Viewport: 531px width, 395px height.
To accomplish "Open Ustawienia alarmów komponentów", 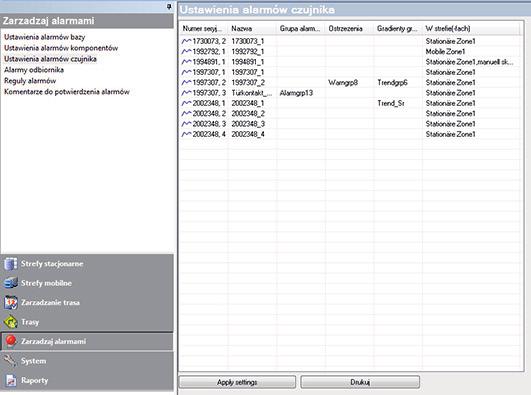I will click(x=61, y=48).
